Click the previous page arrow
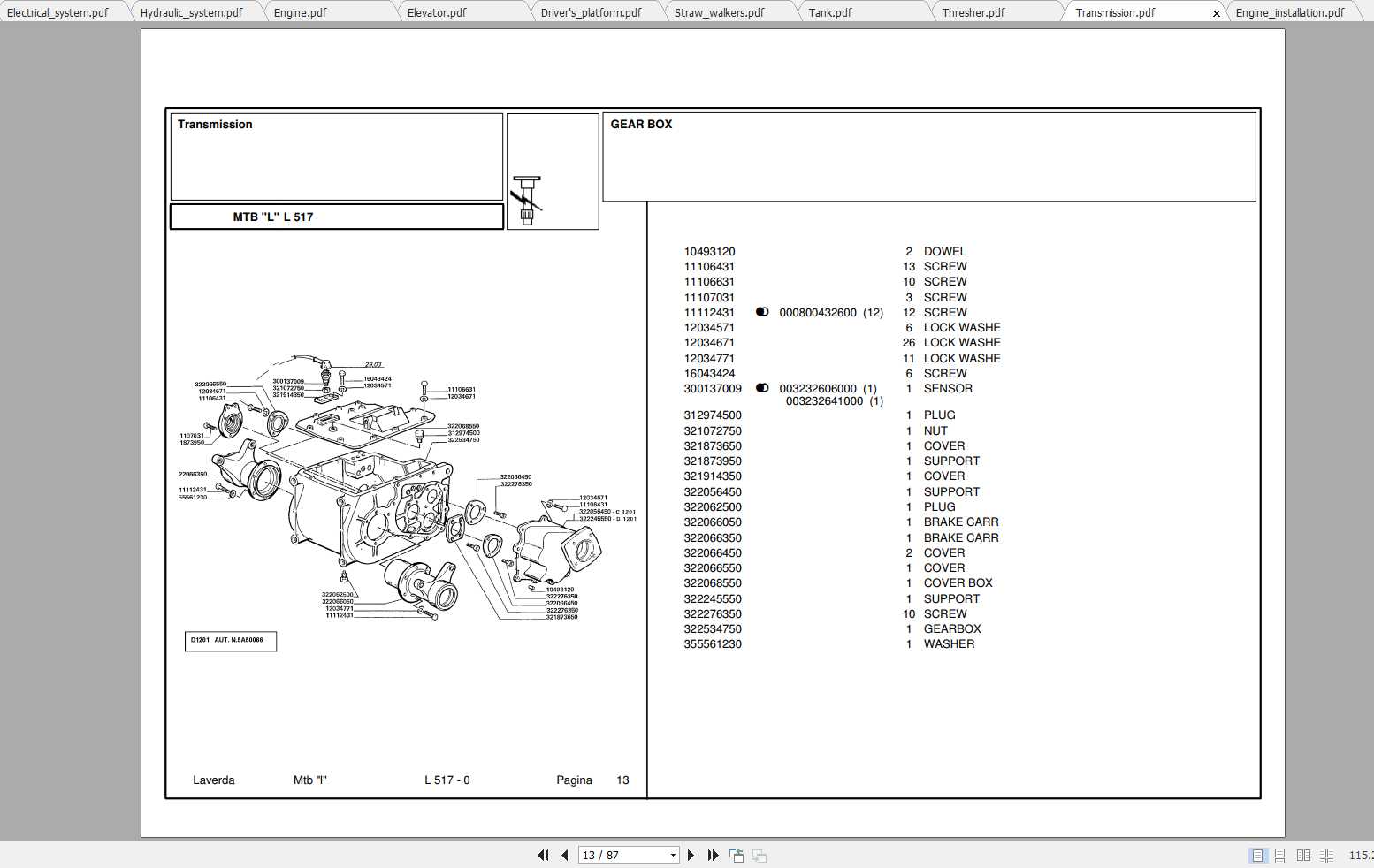Viewport: 1374px width, 868px height. (x=565, y=855)
